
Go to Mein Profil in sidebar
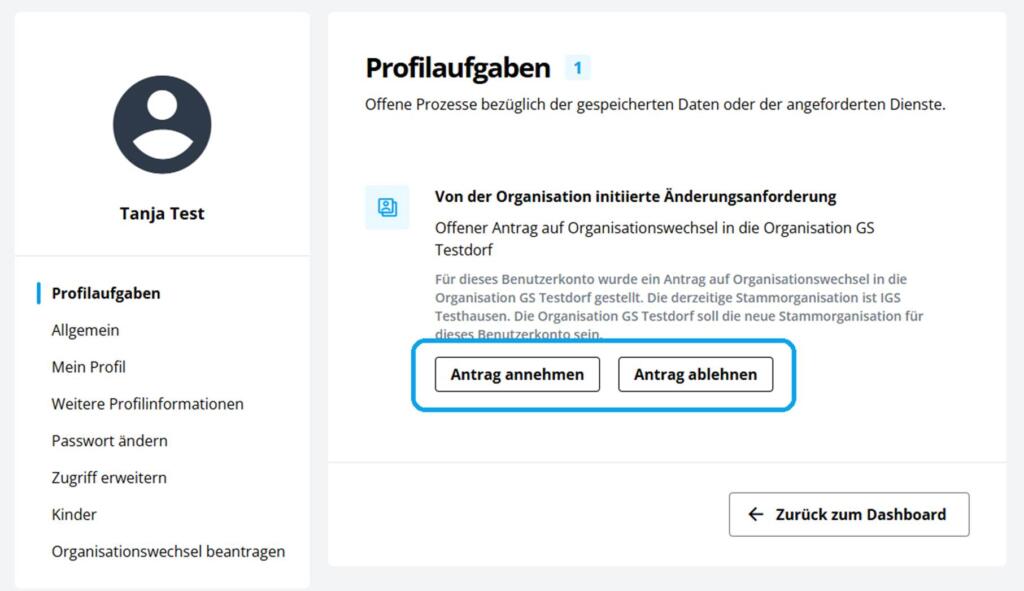pyautogui.click(x=89, y=367)
